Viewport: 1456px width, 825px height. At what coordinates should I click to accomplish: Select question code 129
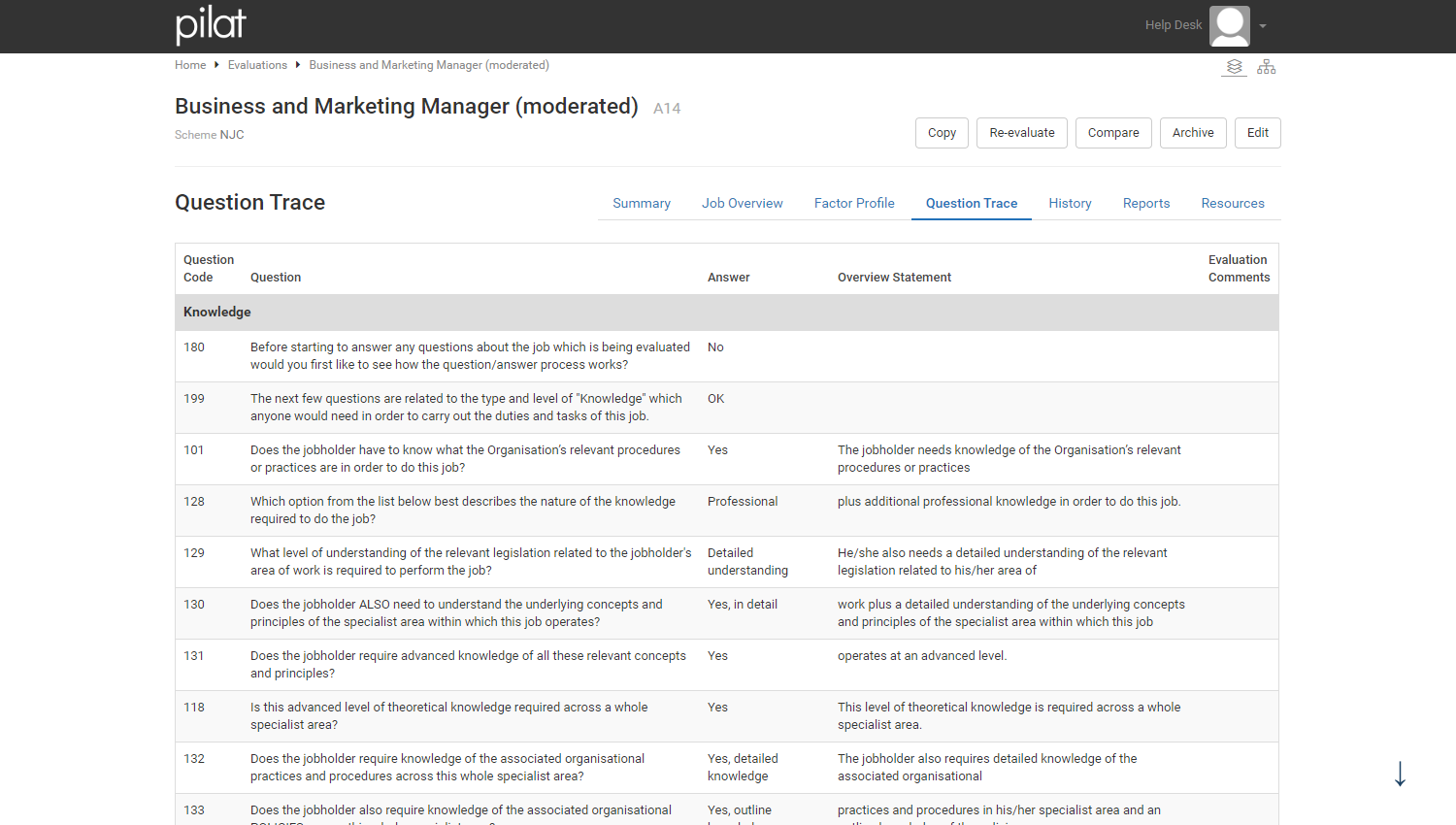194,553
